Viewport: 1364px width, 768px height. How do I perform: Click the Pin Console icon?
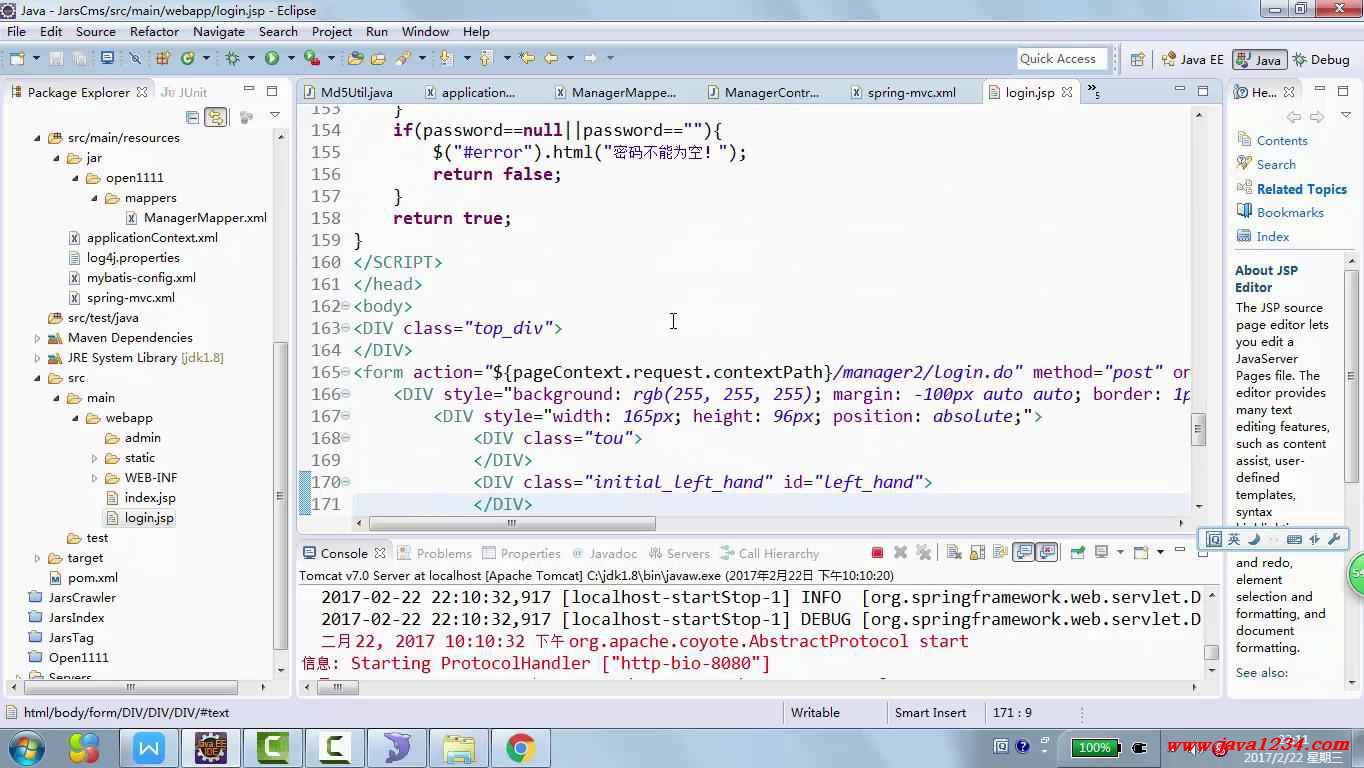(x=1078, y=552)
